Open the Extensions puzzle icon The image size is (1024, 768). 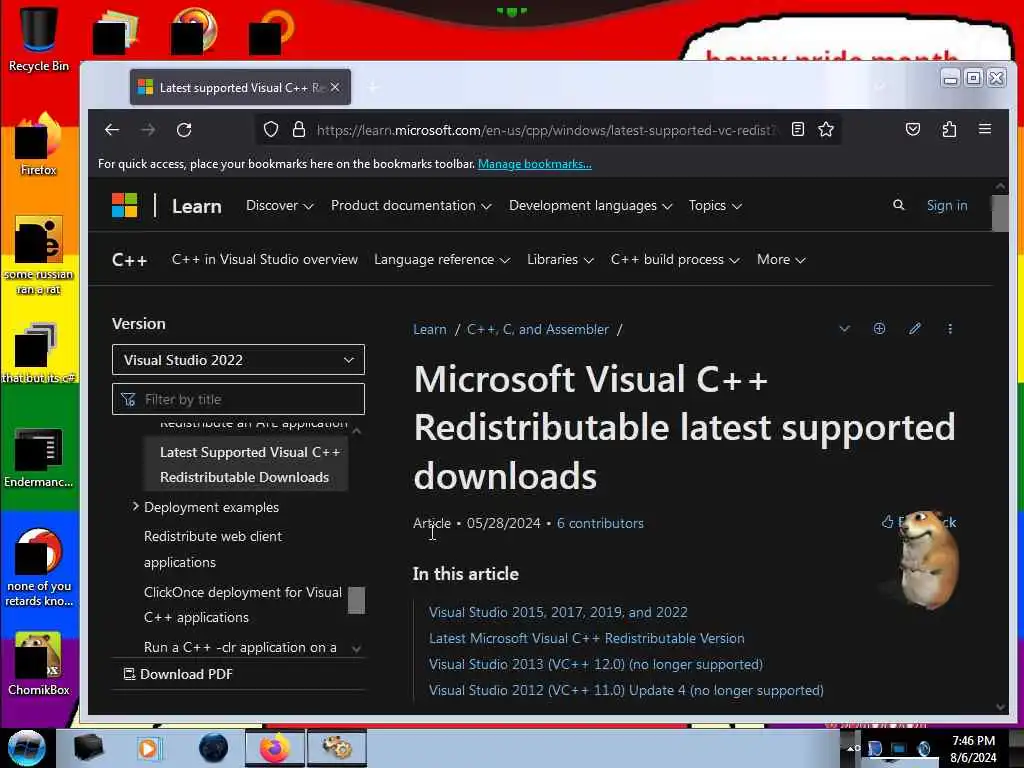coord(949,129)
